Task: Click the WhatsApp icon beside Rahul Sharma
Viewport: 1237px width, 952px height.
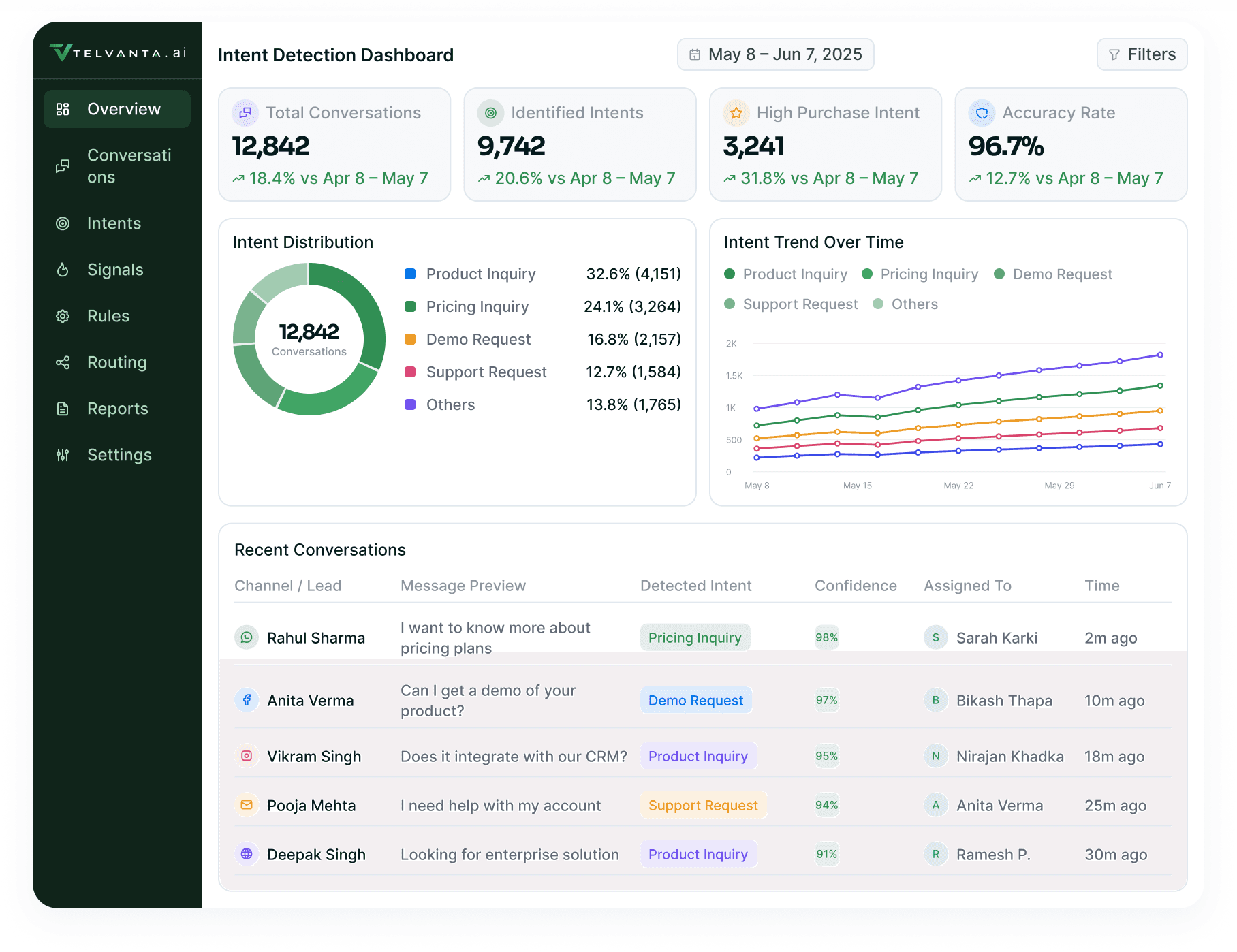Action: (x=247, y=637)
